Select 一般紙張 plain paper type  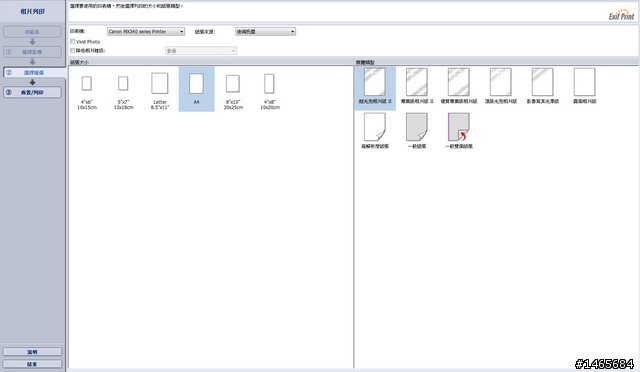point(417,131)
